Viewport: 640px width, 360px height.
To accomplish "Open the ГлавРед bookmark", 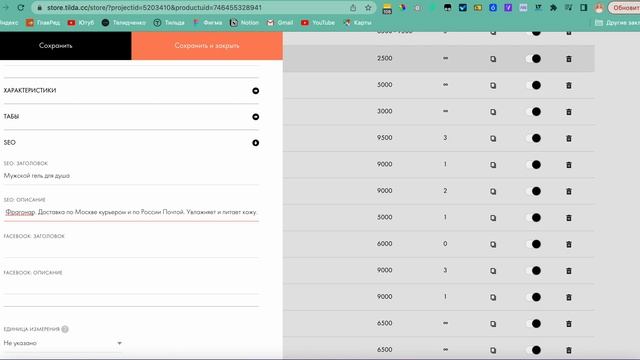I will 43,22.
